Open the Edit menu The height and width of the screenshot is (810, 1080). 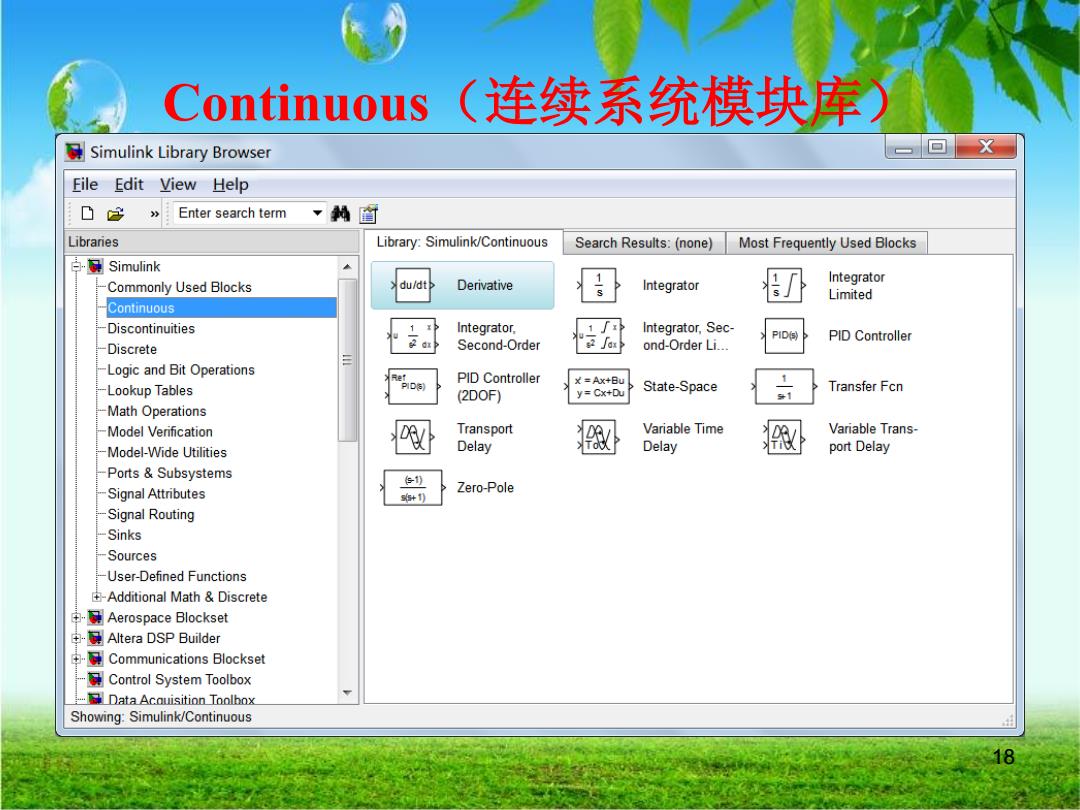pos(129,185)
